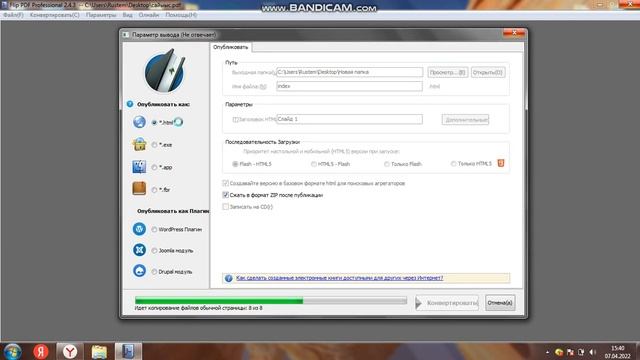This screenshot has height=360, width=640.
Task: Toggle basic html version for search engines checkbox
Action: tap(225, 183)
